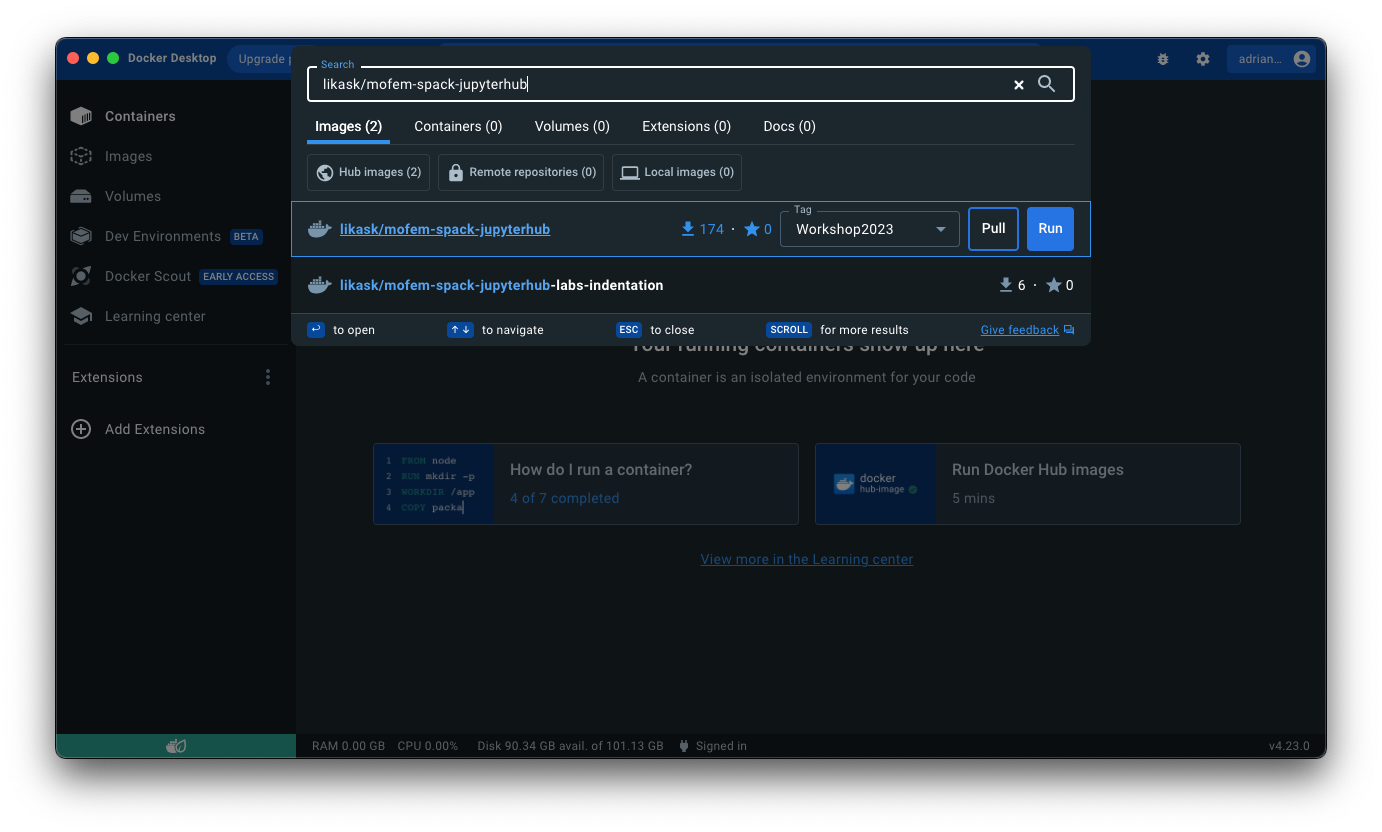Click the whale icon of labs-indentation result
Screen dimensions: 1382x832
pyautogui.click(x=320, y=285)
